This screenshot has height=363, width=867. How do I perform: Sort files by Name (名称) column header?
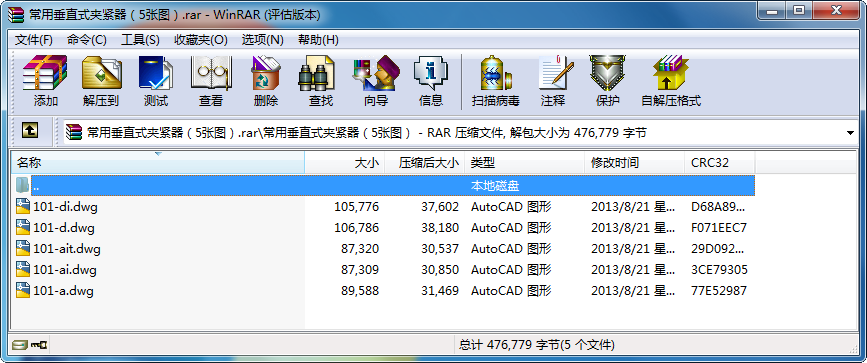(x=158, y=162)
